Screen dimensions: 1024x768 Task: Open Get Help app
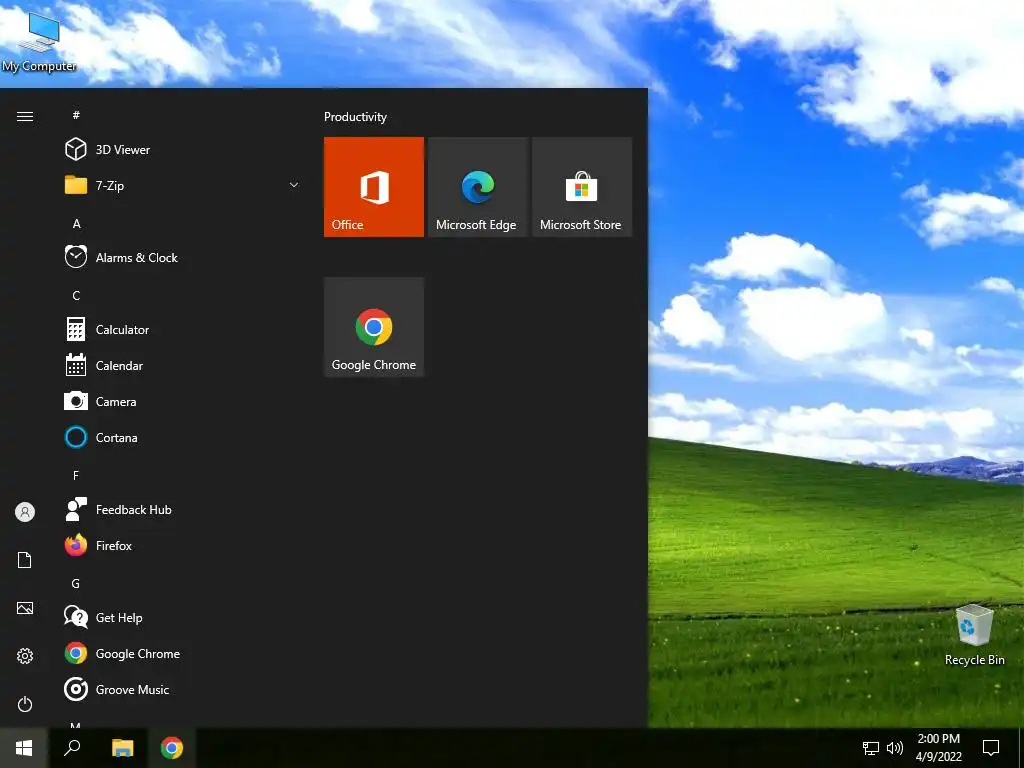pos(183,617)
